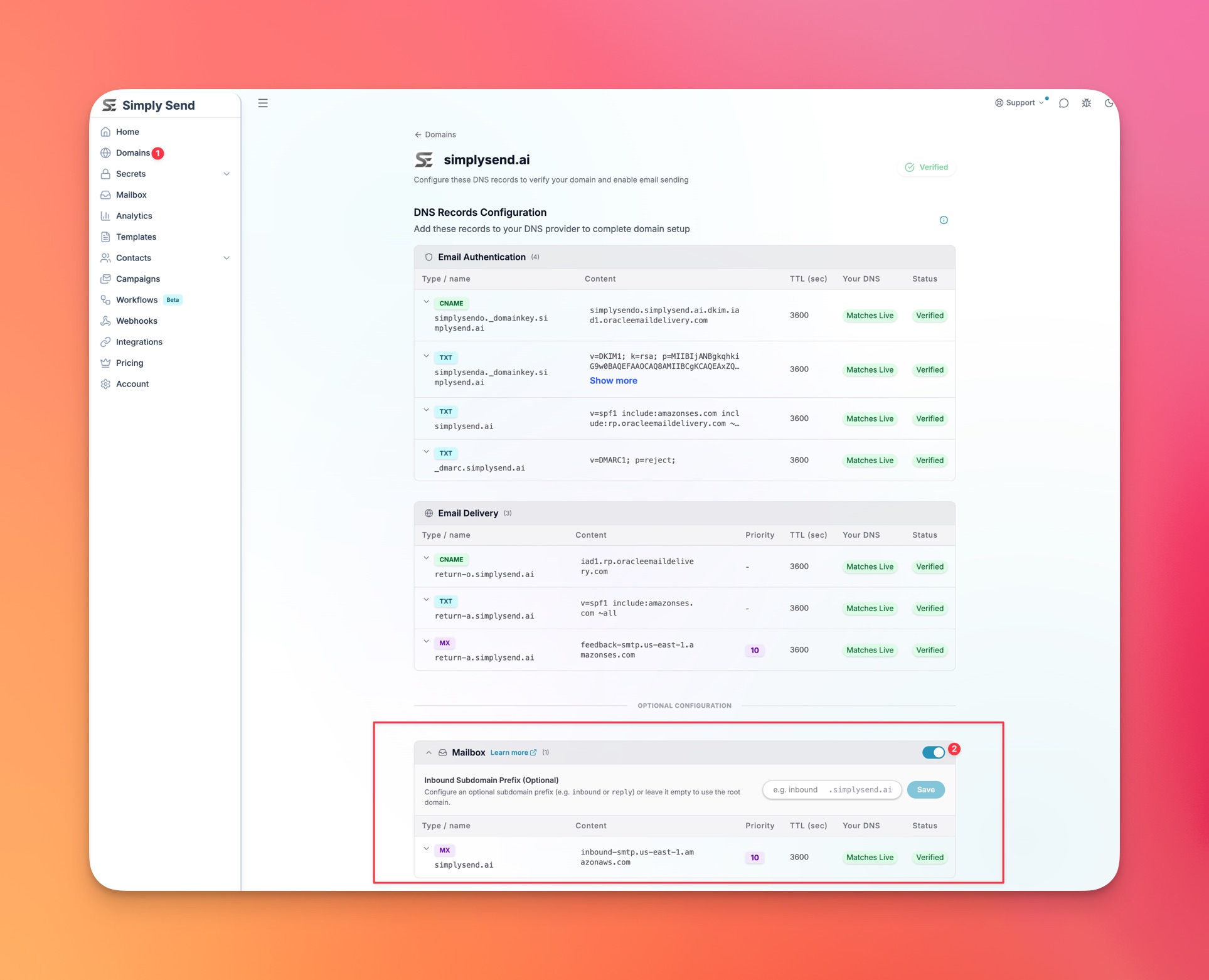
Task: Toggle the sidebar with hamburger icon
Action: pos(263,103)
